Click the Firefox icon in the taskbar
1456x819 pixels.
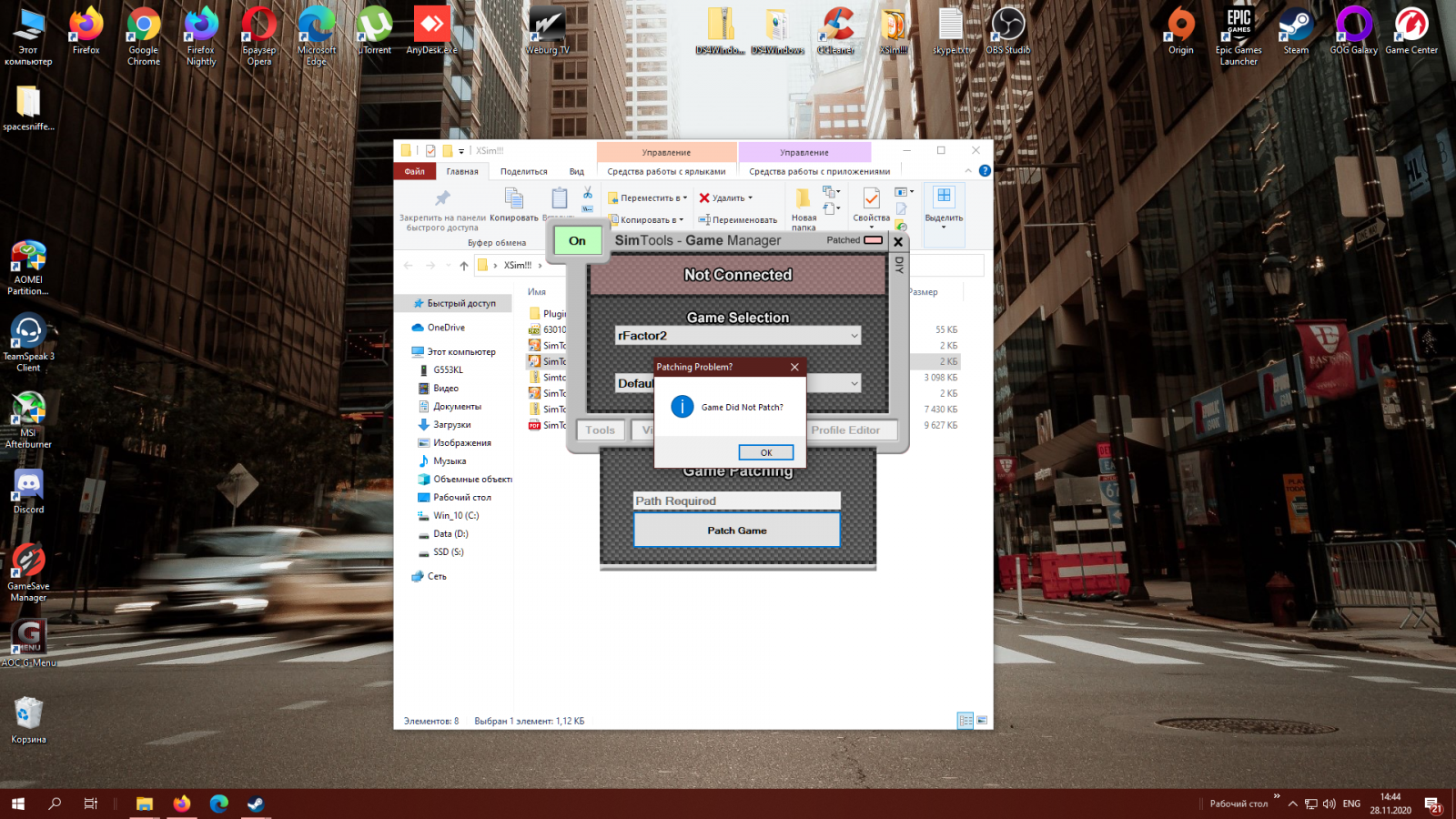tap(182, 804)
